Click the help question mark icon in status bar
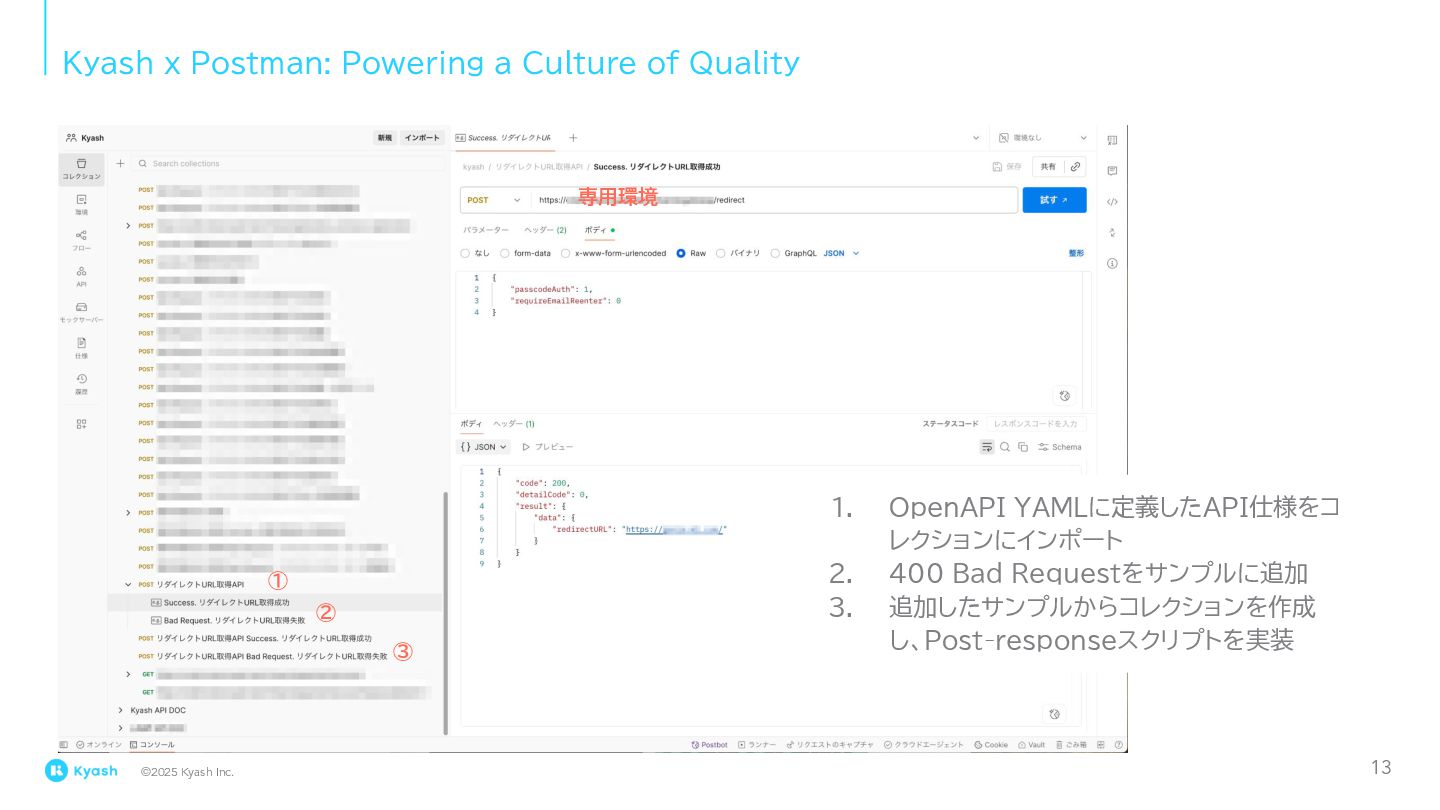1440x810 pixels. pyautogui.click(x=1119, y=745)
